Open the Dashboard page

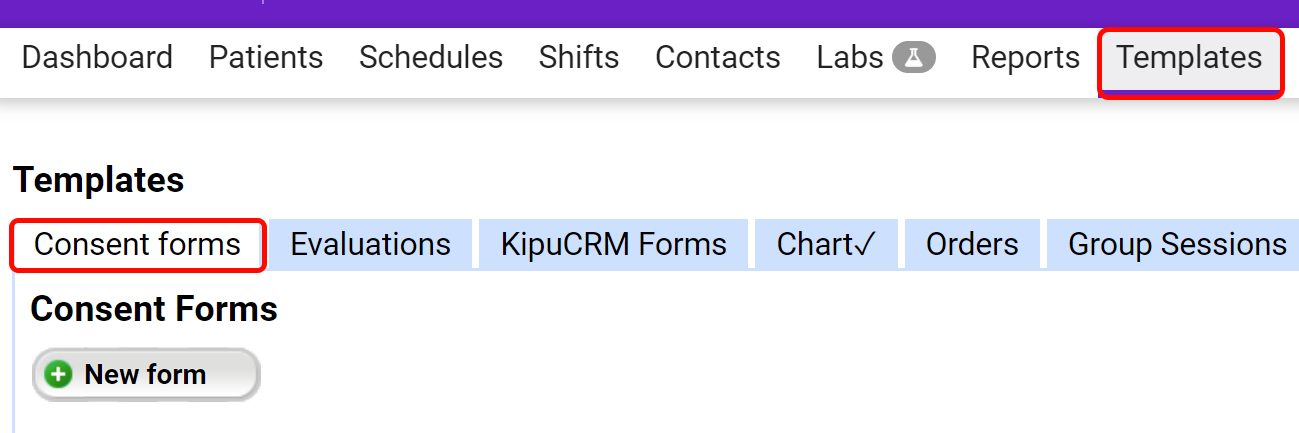click(97, 58)
